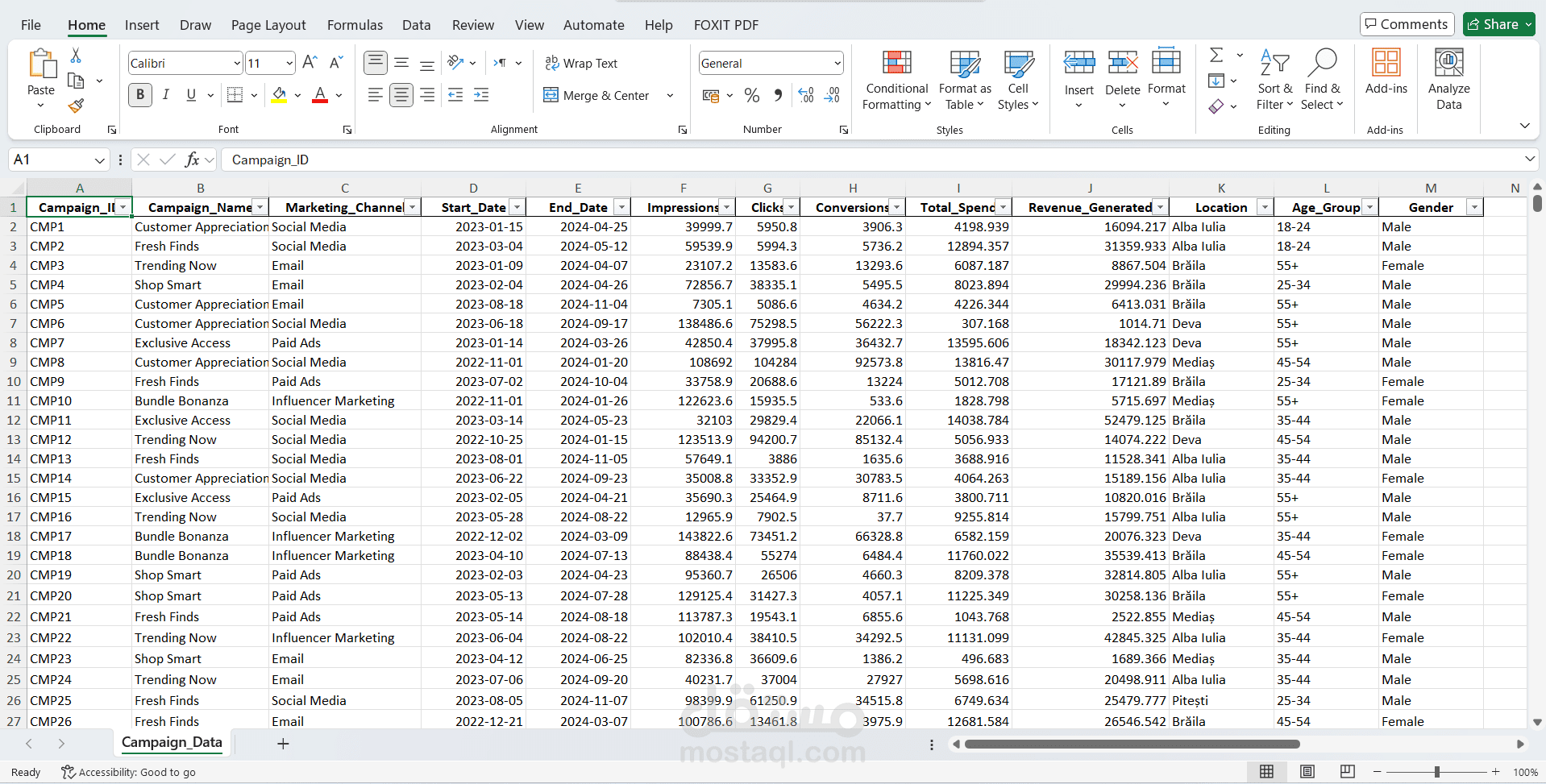This screenshot has height=784, width=1546.
Task: Switch to the Data tab
Action: click(416, 25)
